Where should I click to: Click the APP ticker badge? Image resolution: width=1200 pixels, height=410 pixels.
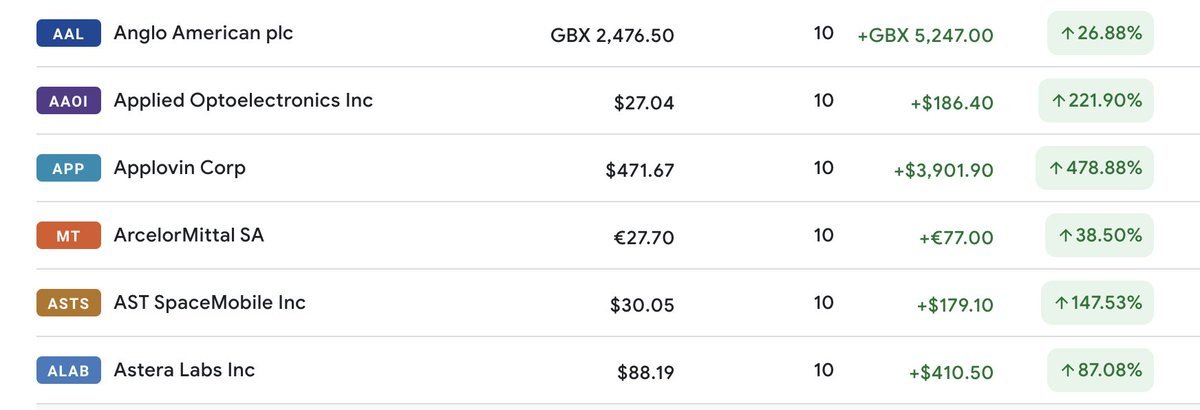68,168
